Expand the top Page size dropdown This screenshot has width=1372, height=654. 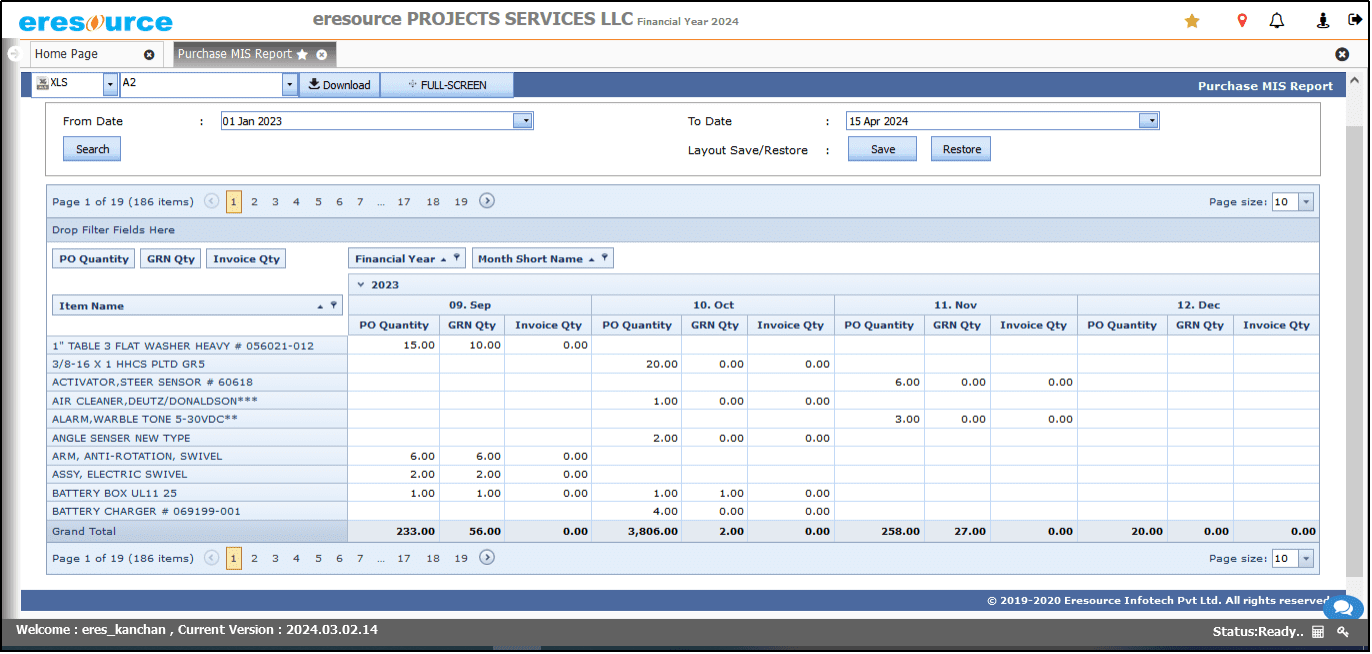click(x=1305, y=202)
